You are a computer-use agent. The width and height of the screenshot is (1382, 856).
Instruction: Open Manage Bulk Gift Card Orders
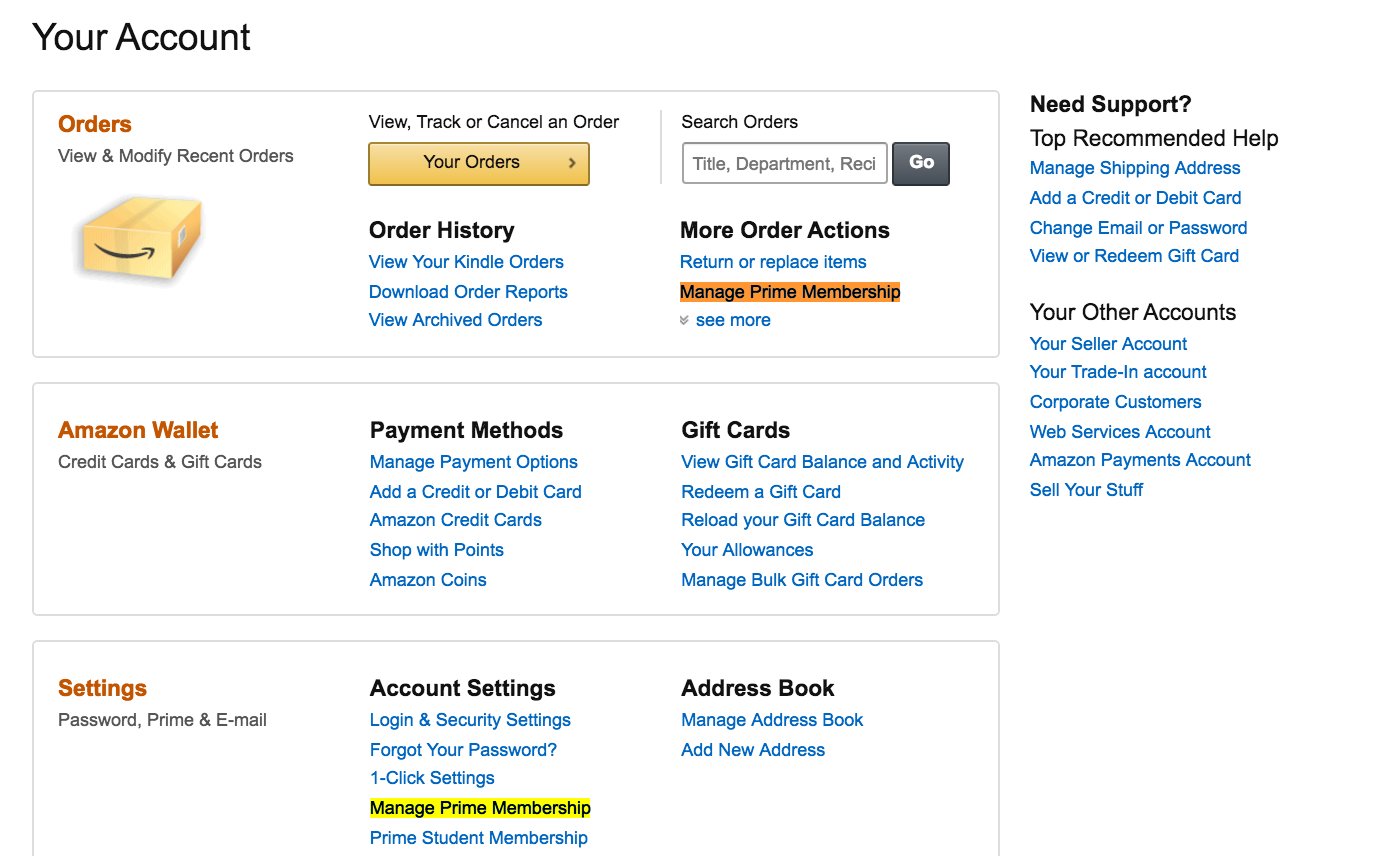point(802,580)
